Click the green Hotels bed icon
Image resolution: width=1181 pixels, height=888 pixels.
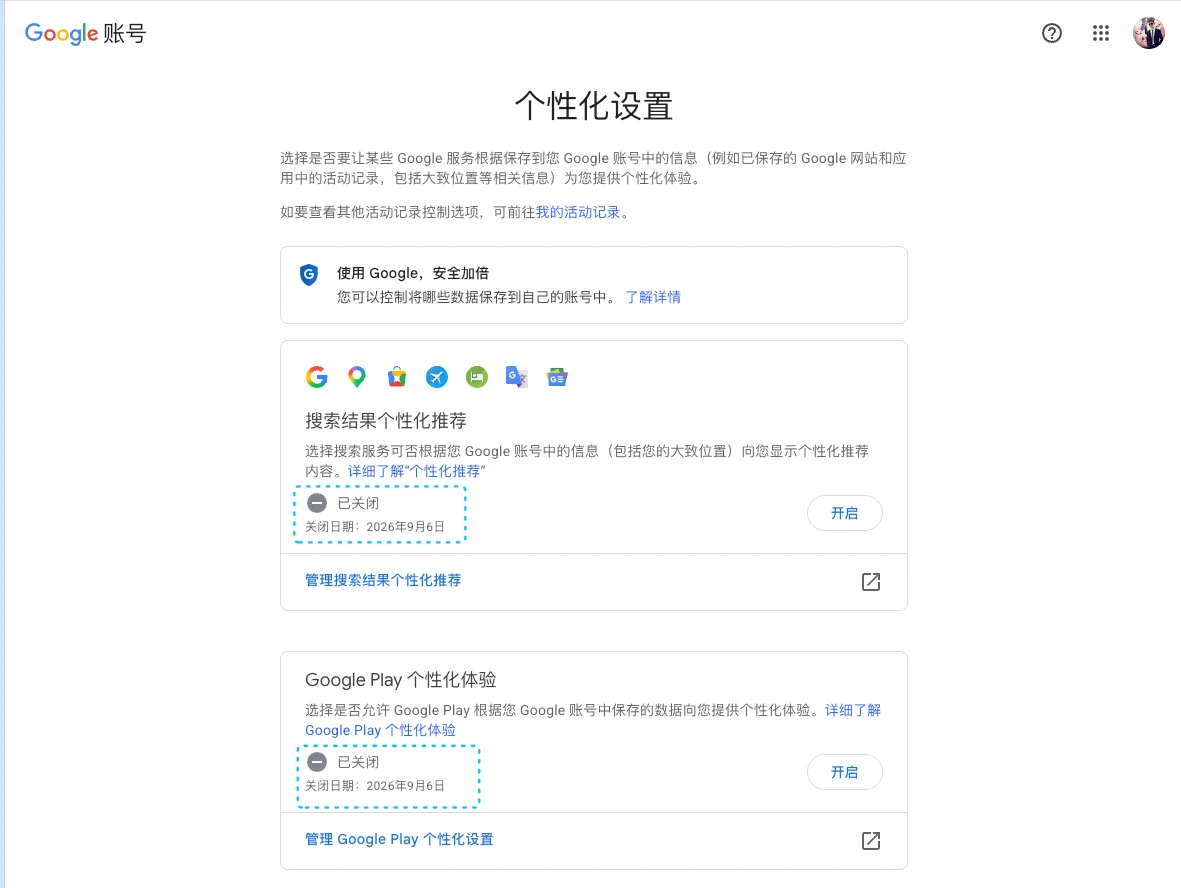(477, 377)
